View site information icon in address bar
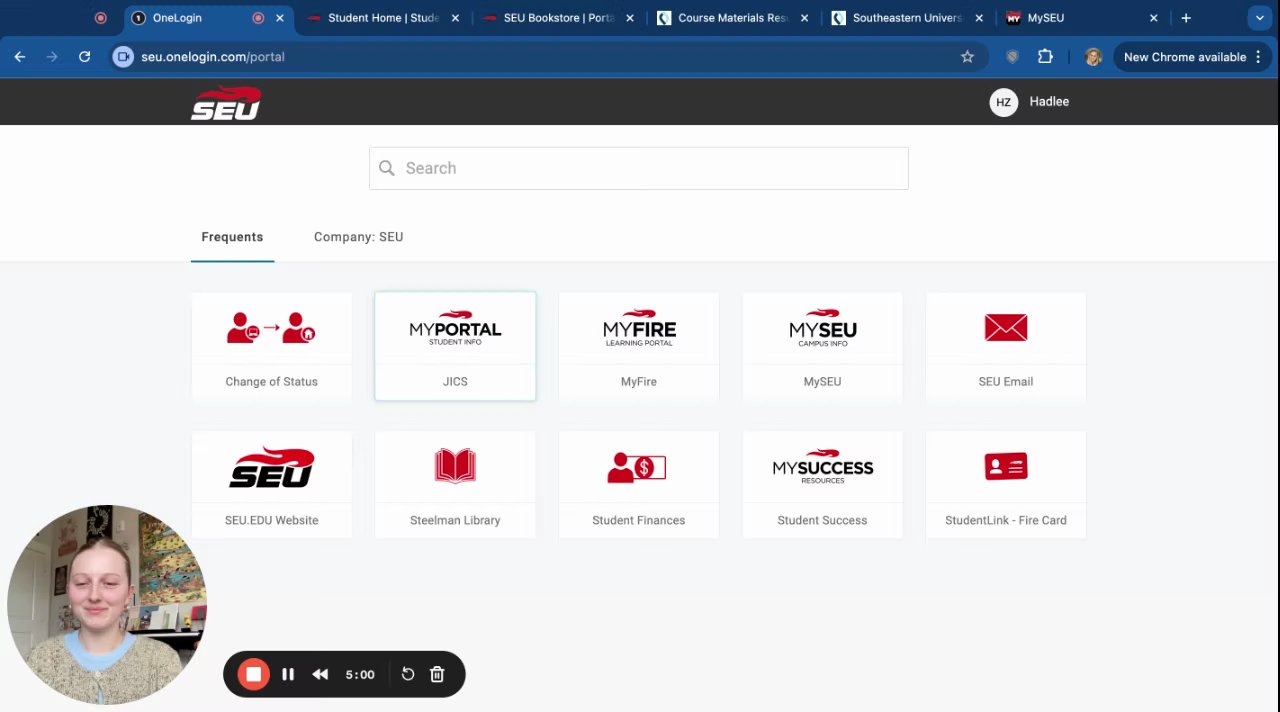Screen dimensions: 1280x712 tap(123, 57)
